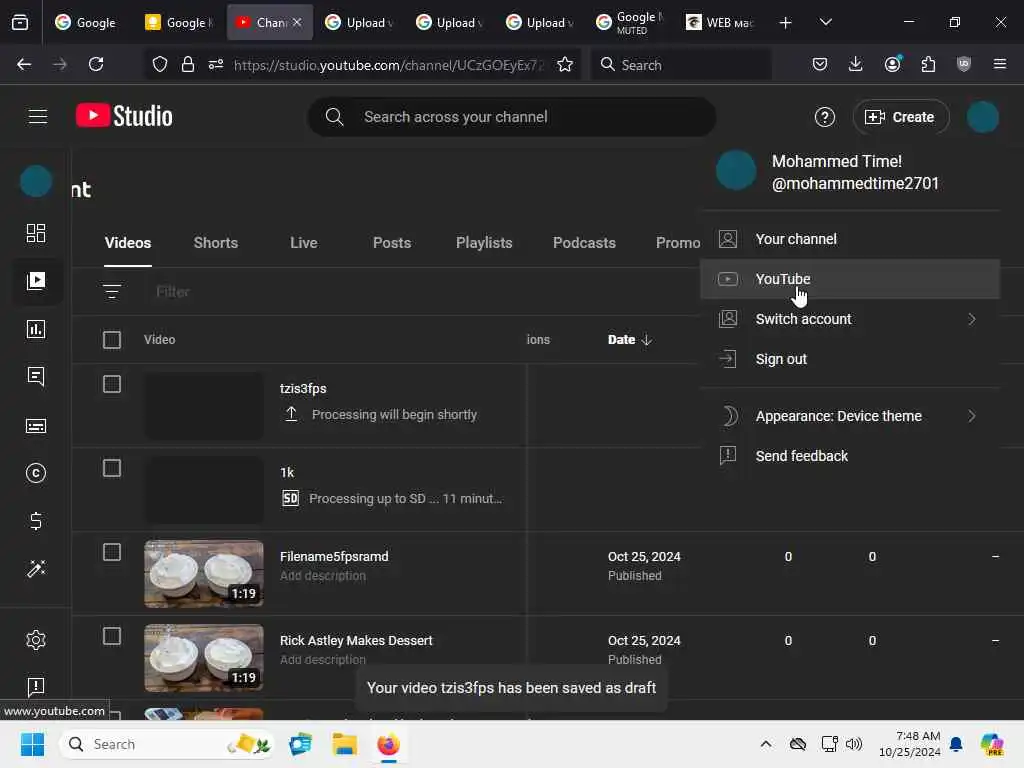Open the Firefox downloads icon

tap(856, 64)
